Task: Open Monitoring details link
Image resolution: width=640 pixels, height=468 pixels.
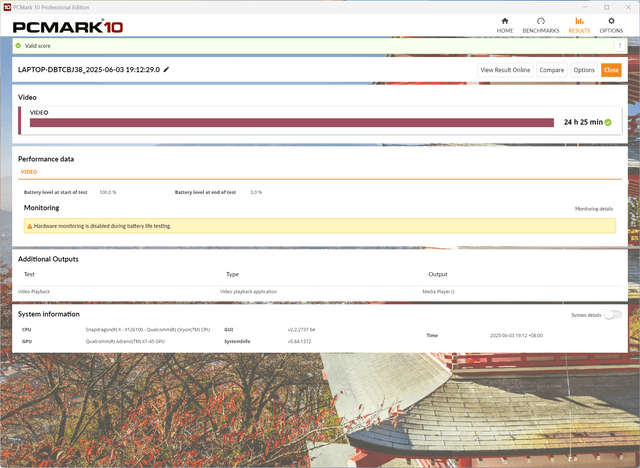Action: point(593,208)
